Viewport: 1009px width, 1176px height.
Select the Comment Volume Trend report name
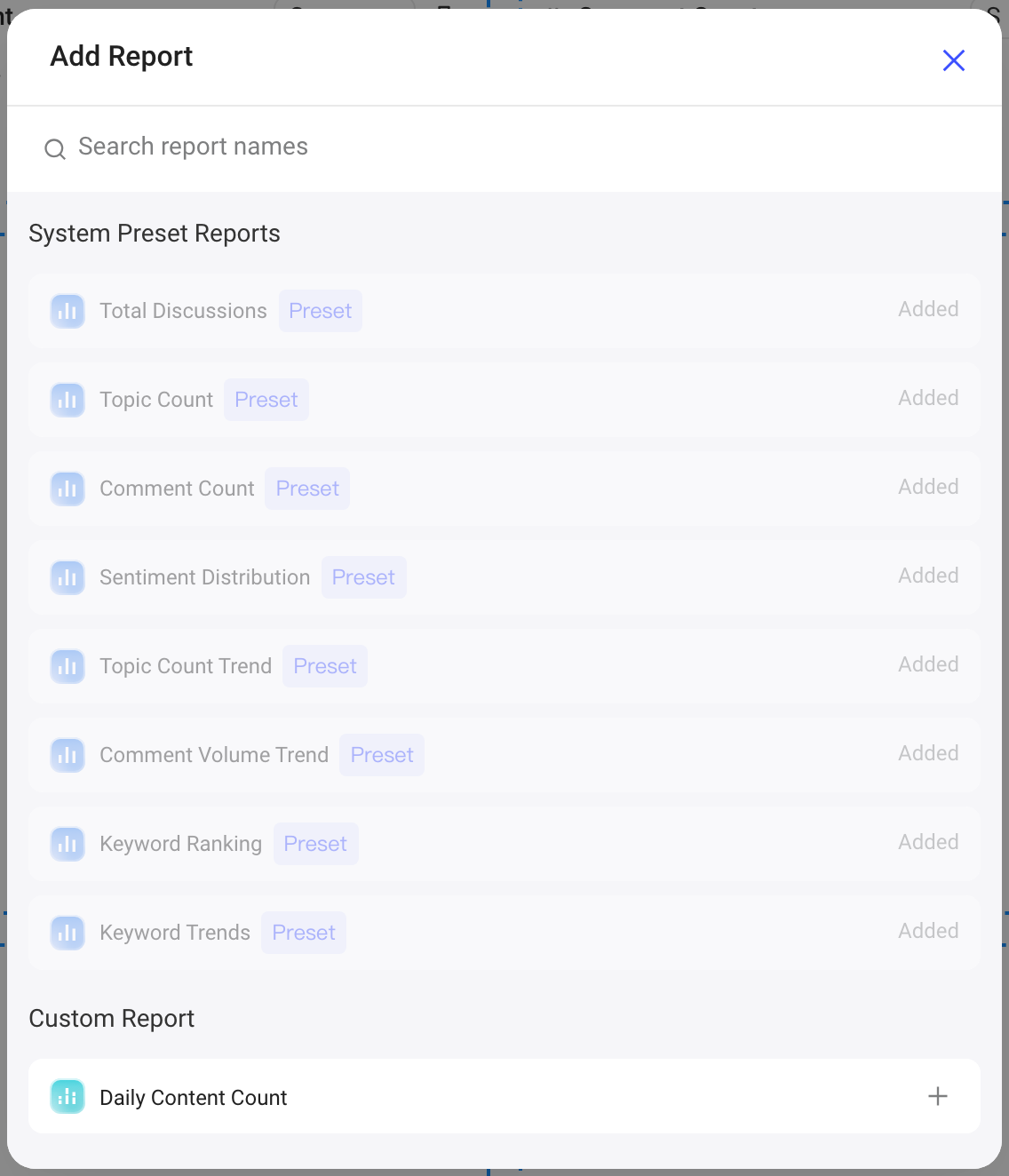coord(214,755)
